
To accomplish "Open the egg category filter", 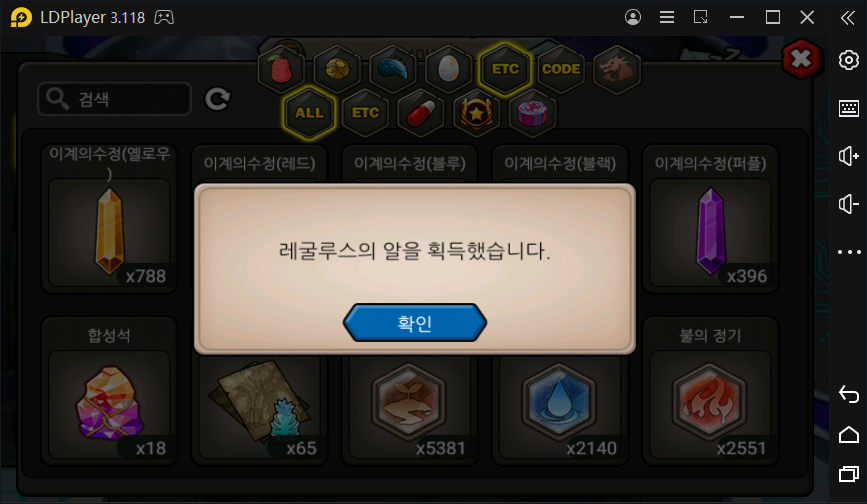I will [x=448, y=69].
